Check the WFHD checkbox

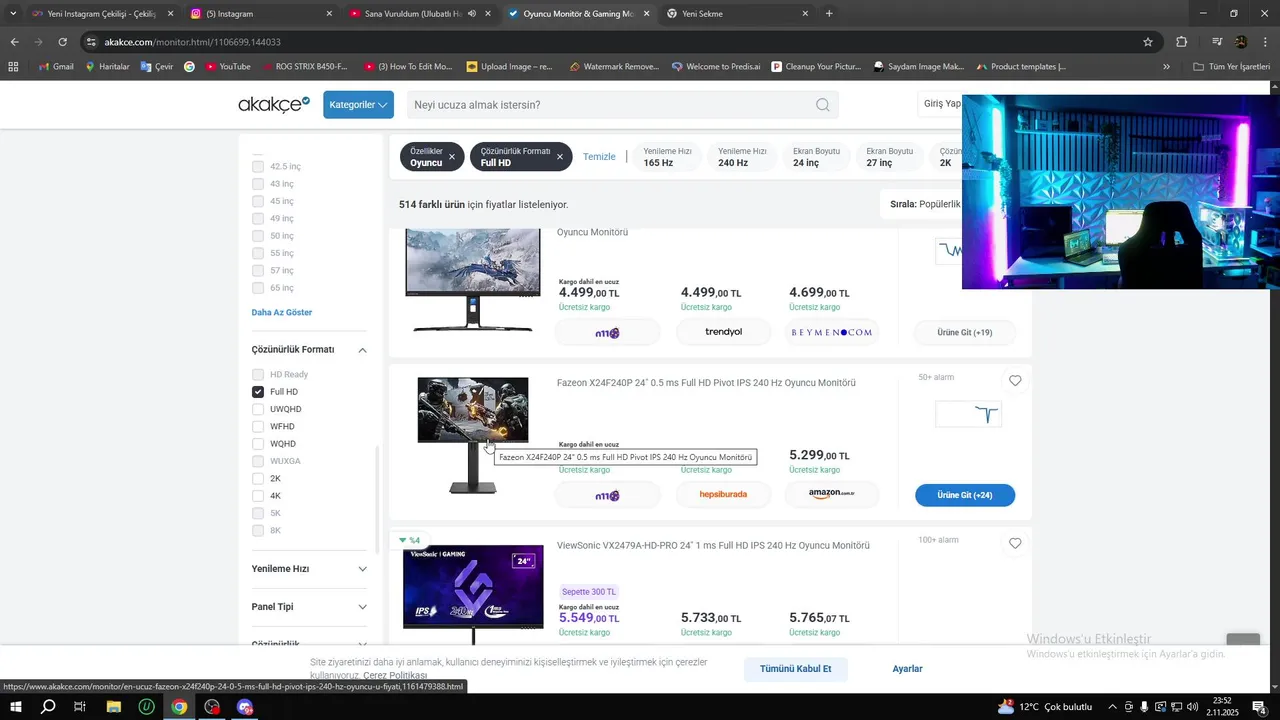pyautogui.click(x=258, y=426)
